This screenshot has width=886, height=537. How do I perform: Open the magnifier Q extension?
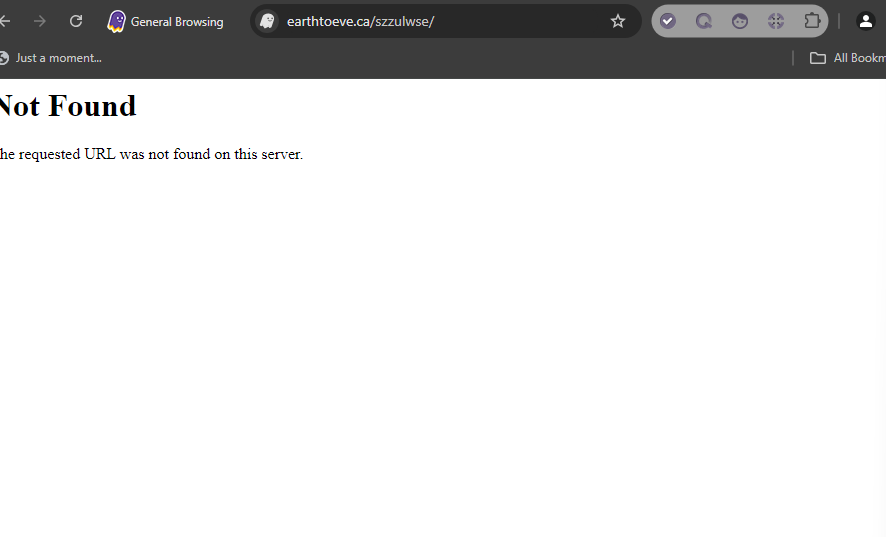703,21
